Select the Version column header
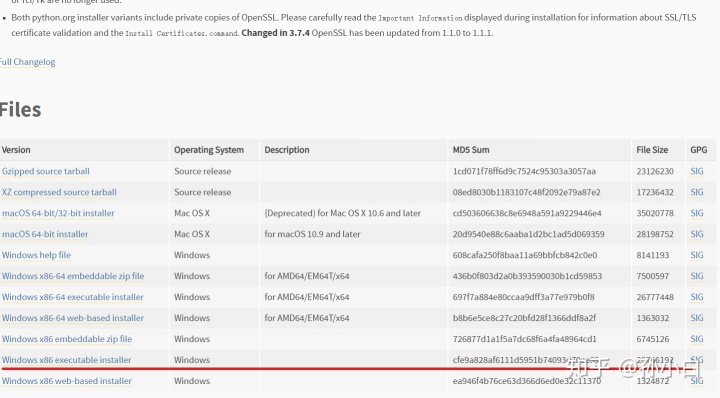The image size is (720, 398). click(x=16, y=150)
